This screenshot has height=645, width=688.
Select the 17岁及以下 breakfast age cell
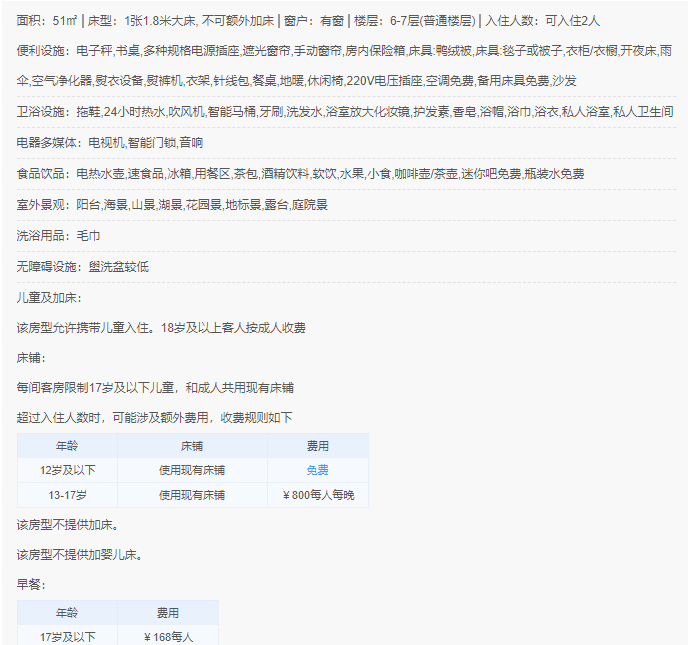(x=67, y=637)
